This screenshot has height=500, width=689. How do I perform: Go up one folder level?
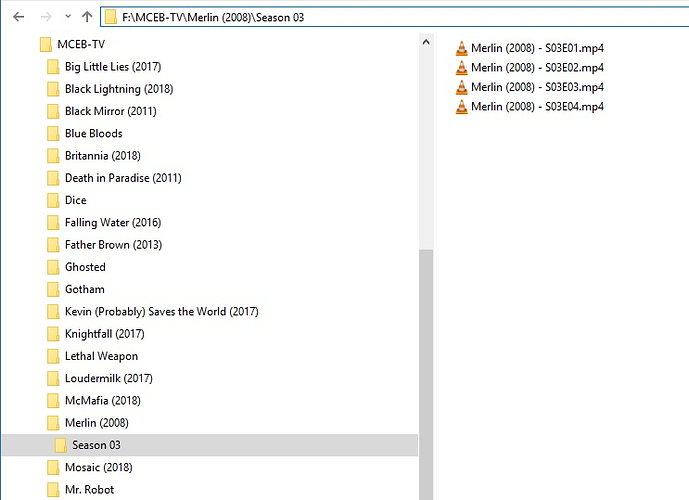coord(87,17)
